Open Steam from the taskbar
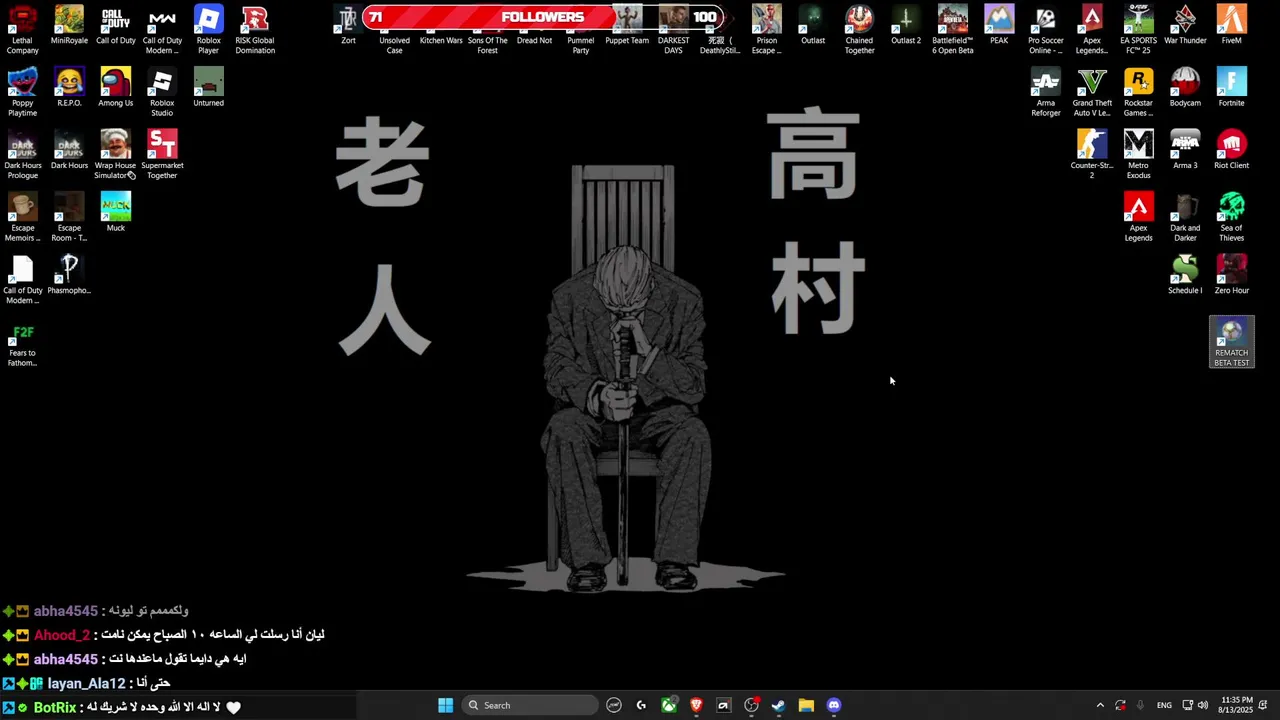The image size is (1280, 720). 778,705
